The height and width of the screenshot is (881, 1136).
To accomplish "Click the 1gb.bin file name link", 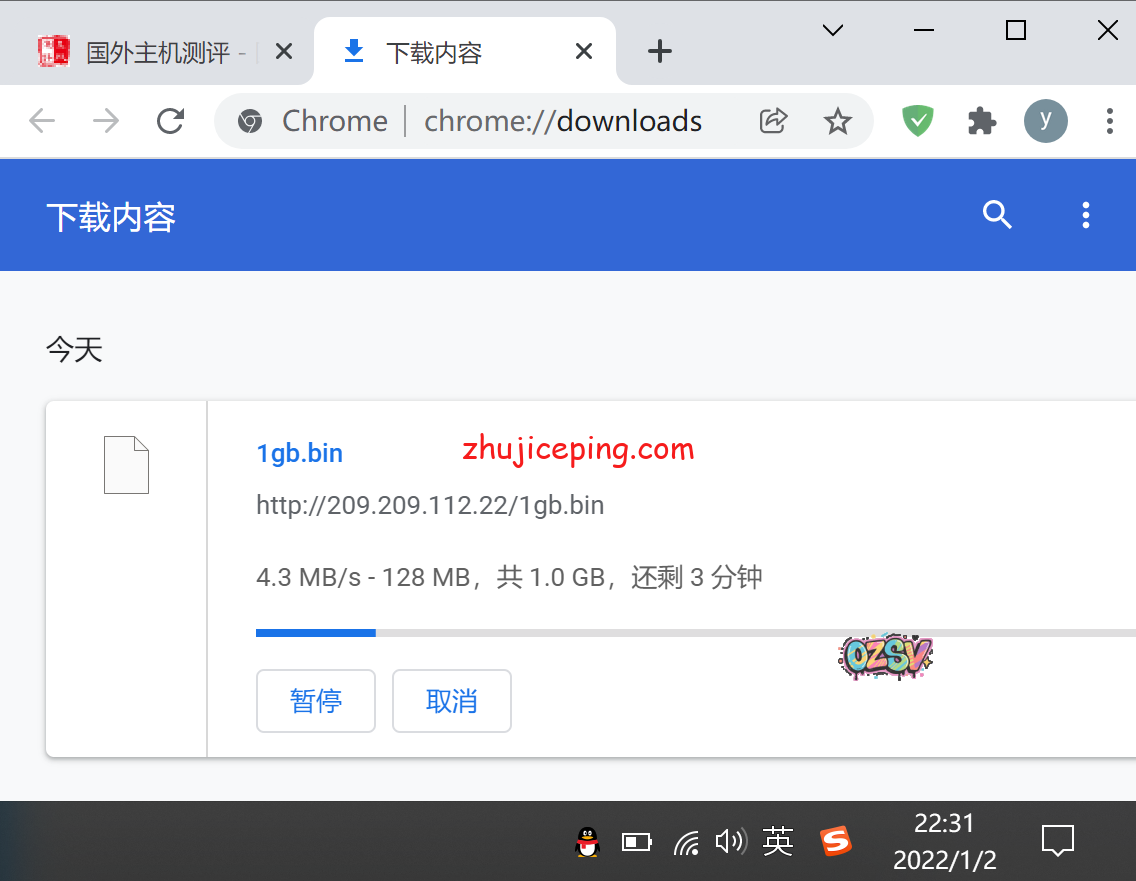I will click(x=299, y=453).
